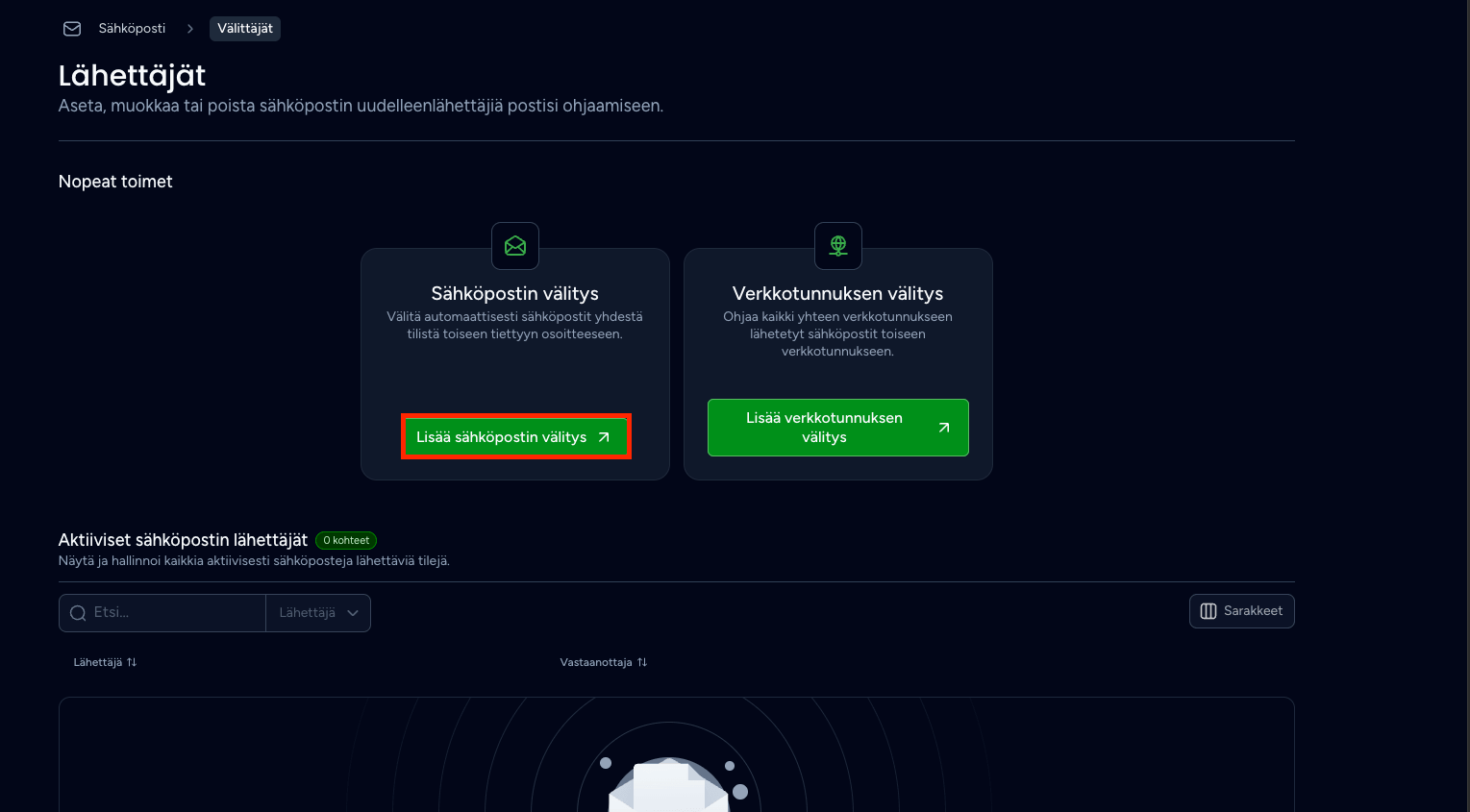Screen dimensions: 1470x812
Task: Click Lisää verkkotunnuksen välitys button
Action: (838, 428)
